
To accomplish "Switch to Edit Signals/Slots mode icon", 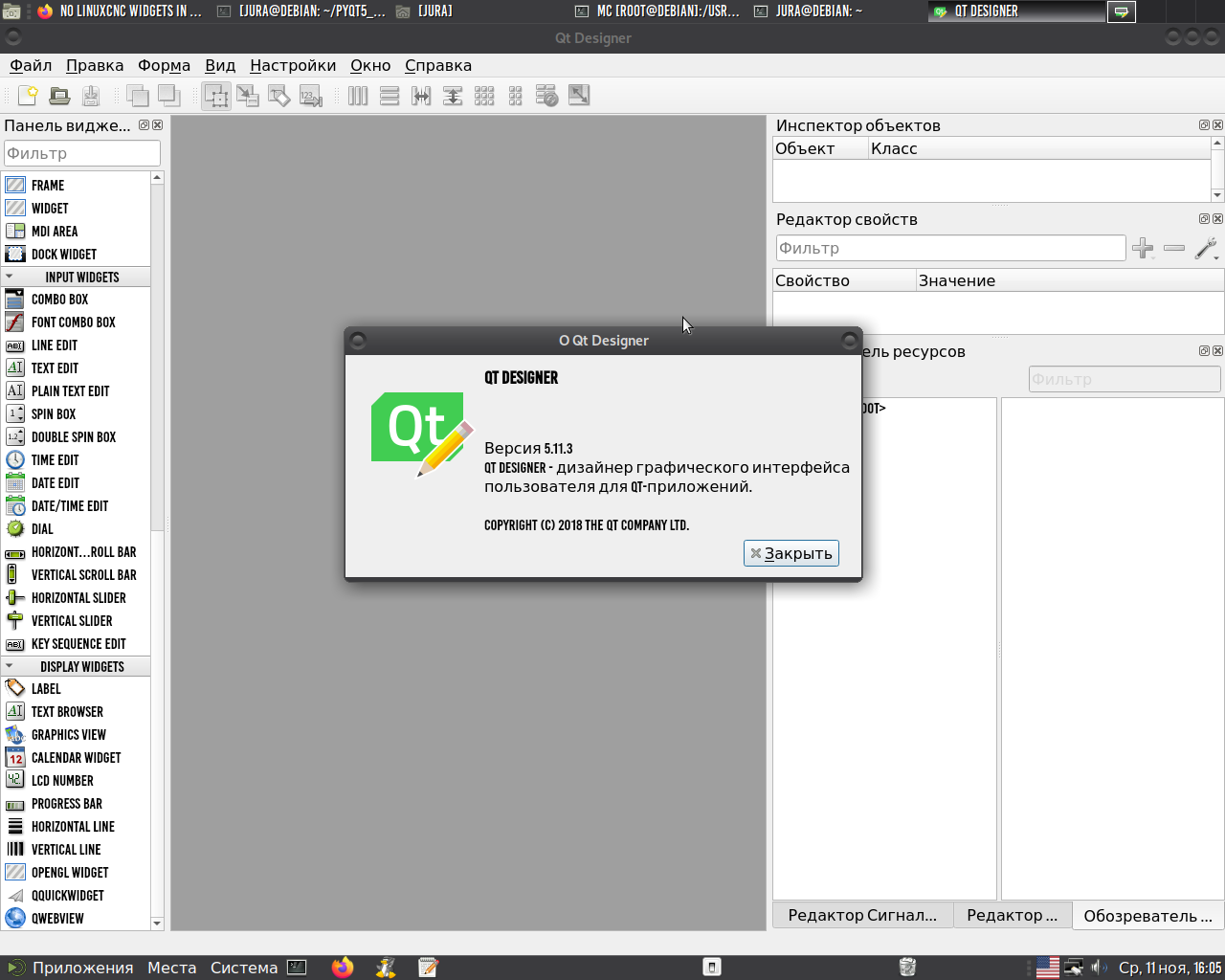I will tap(248, 96).
